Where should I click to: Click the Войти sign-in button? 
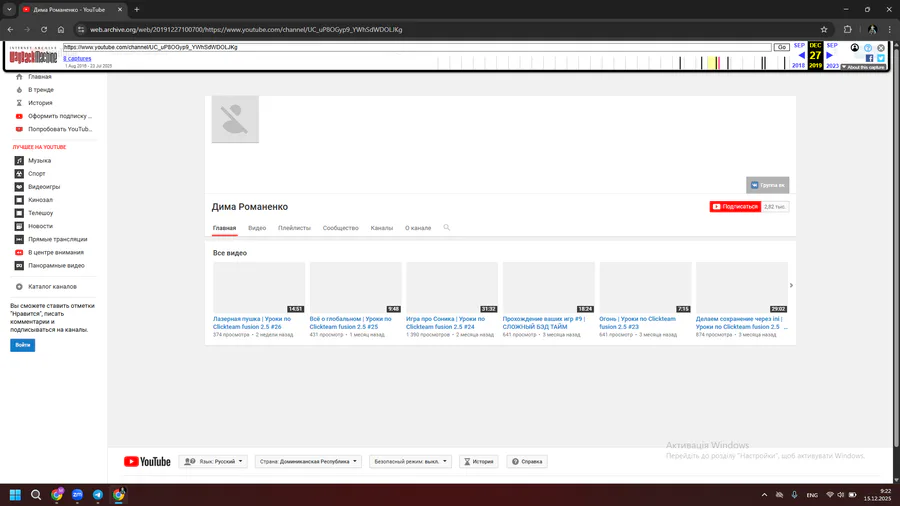pos(22,345)
